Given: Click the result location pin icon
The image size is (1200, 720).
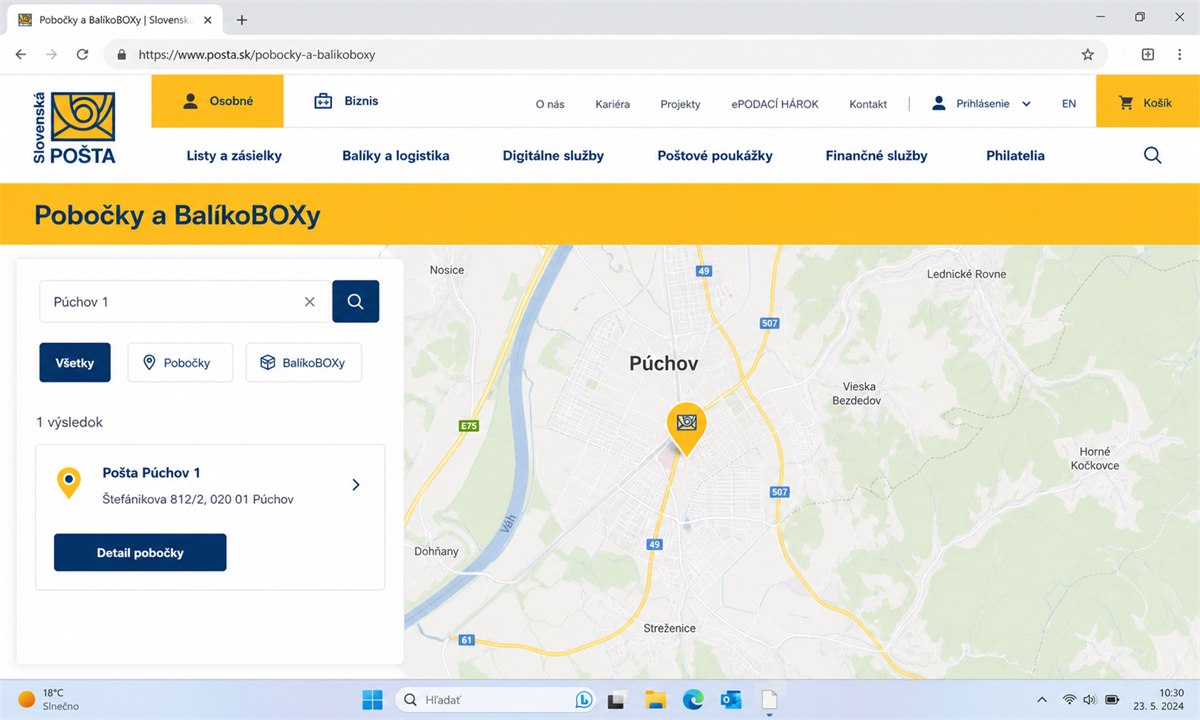Looking at the screenshot, I should (68, 483).
